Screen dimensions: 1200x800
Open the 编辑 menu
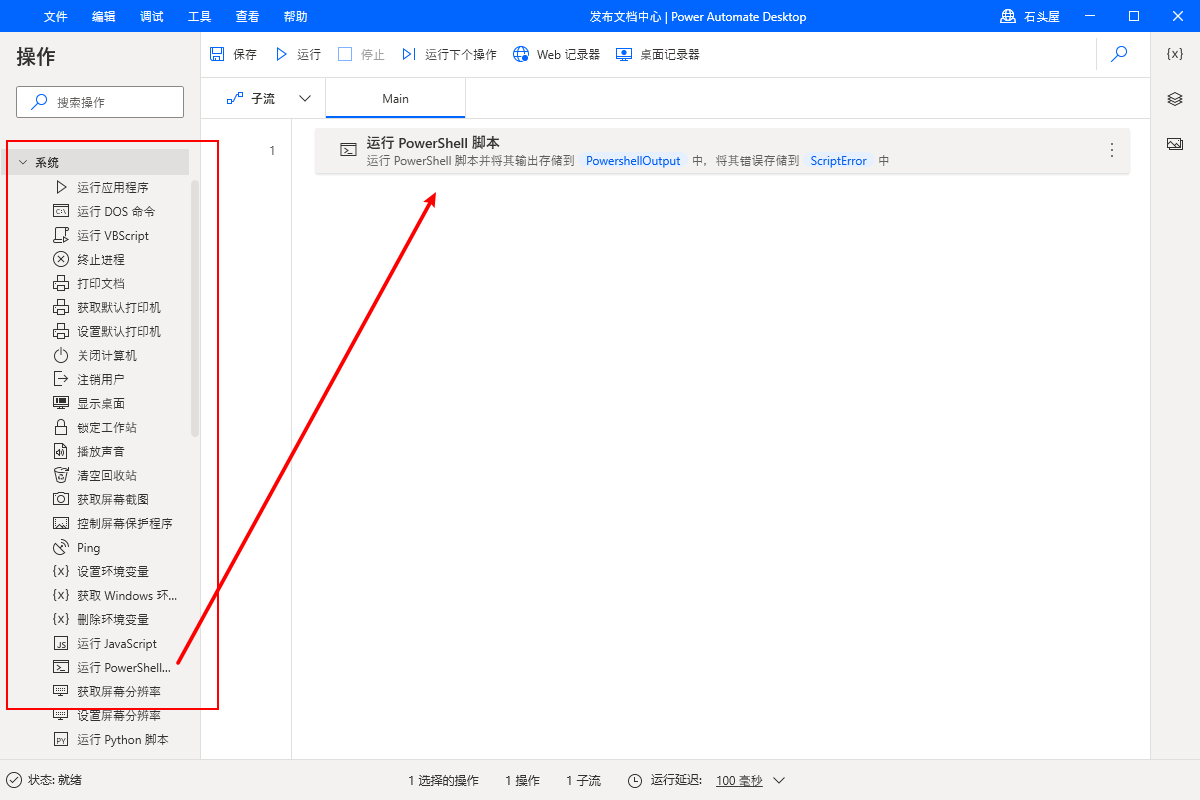point(103,16)
